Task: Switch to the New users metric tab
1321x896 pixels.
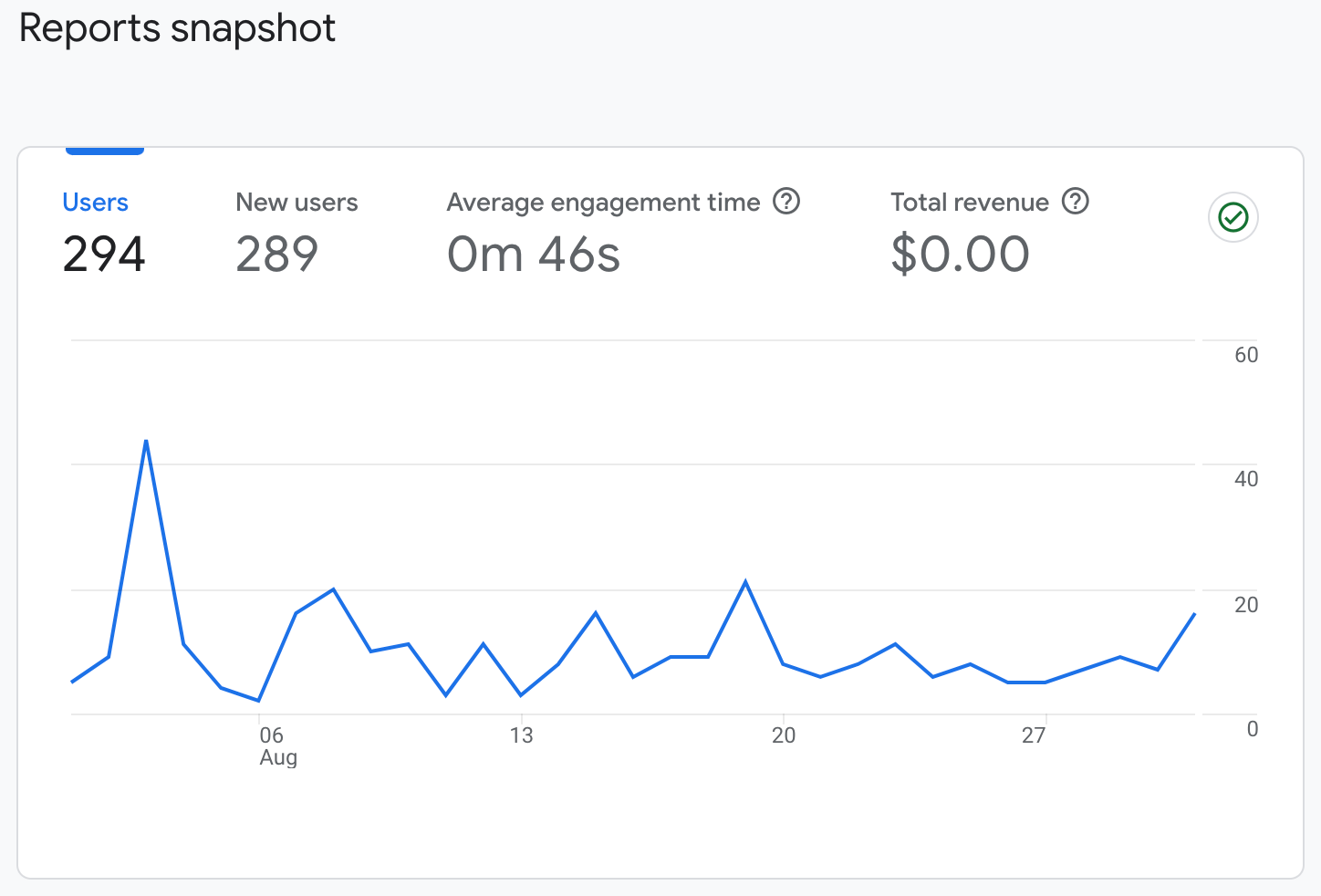Action: (296, 203)
